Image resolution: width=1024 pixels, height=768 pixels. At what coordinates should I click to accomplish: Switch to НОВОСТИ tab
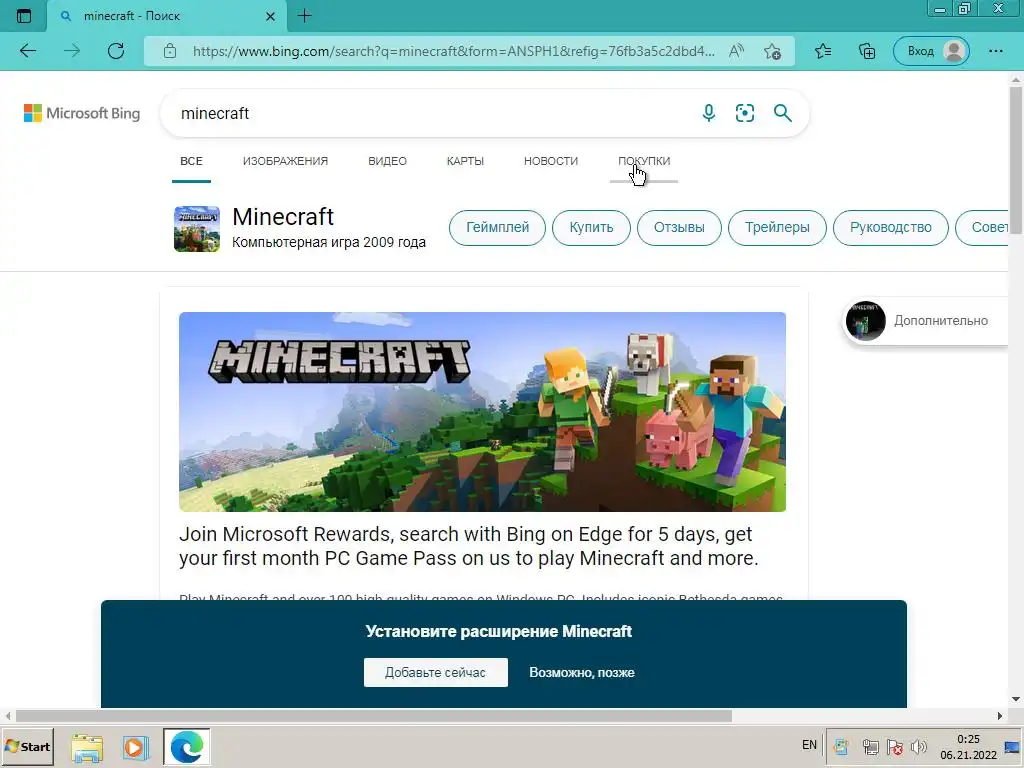tap(551, 161)
